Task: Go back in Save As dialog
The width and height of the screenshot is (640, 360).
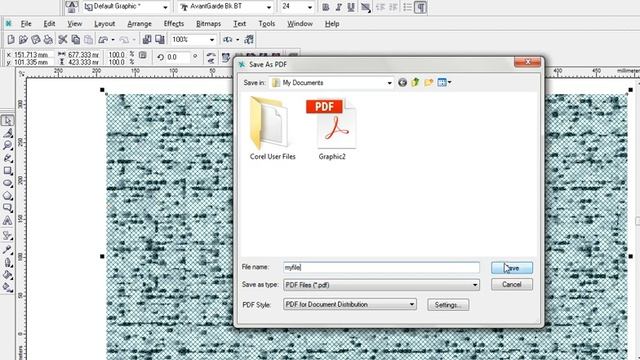Action: 402,83
